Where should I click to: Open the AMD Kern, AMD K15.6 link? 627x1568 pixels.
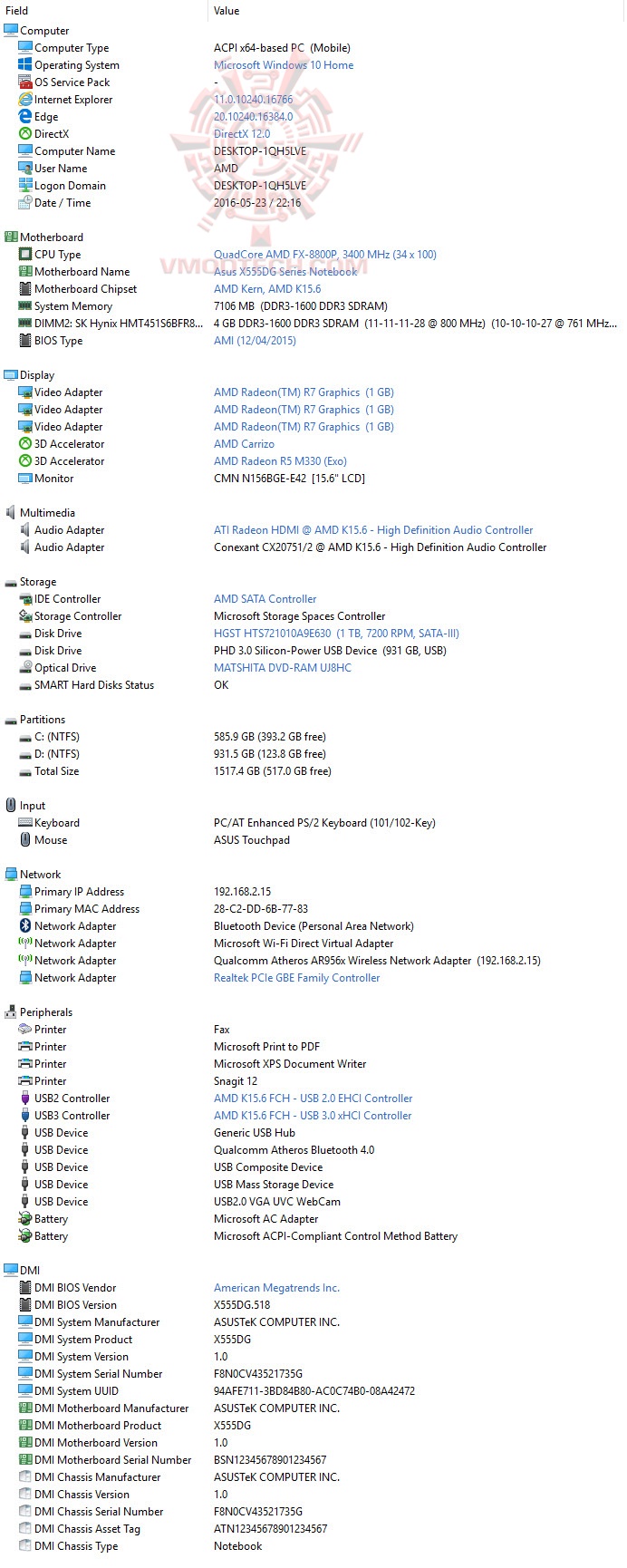click(267, 289)
